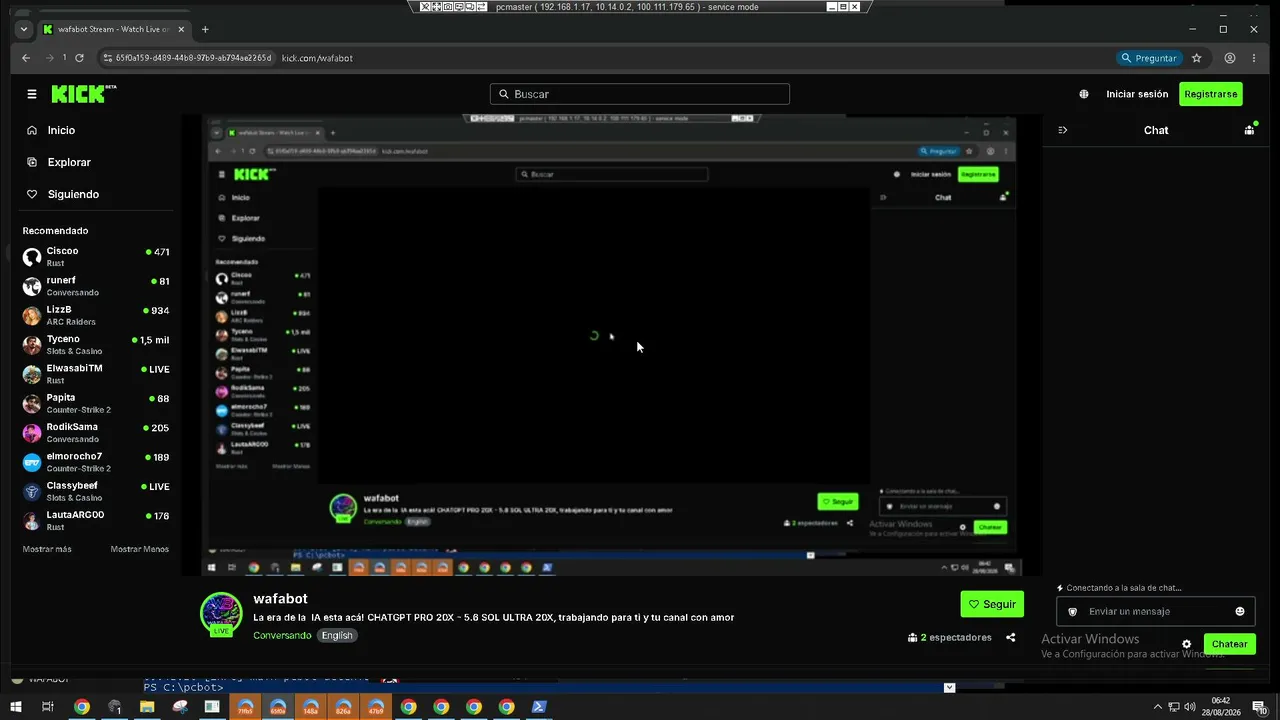Open PowerShell from the taskbar
This screenshot has width=1280, height=720.
tap(538, 707)
